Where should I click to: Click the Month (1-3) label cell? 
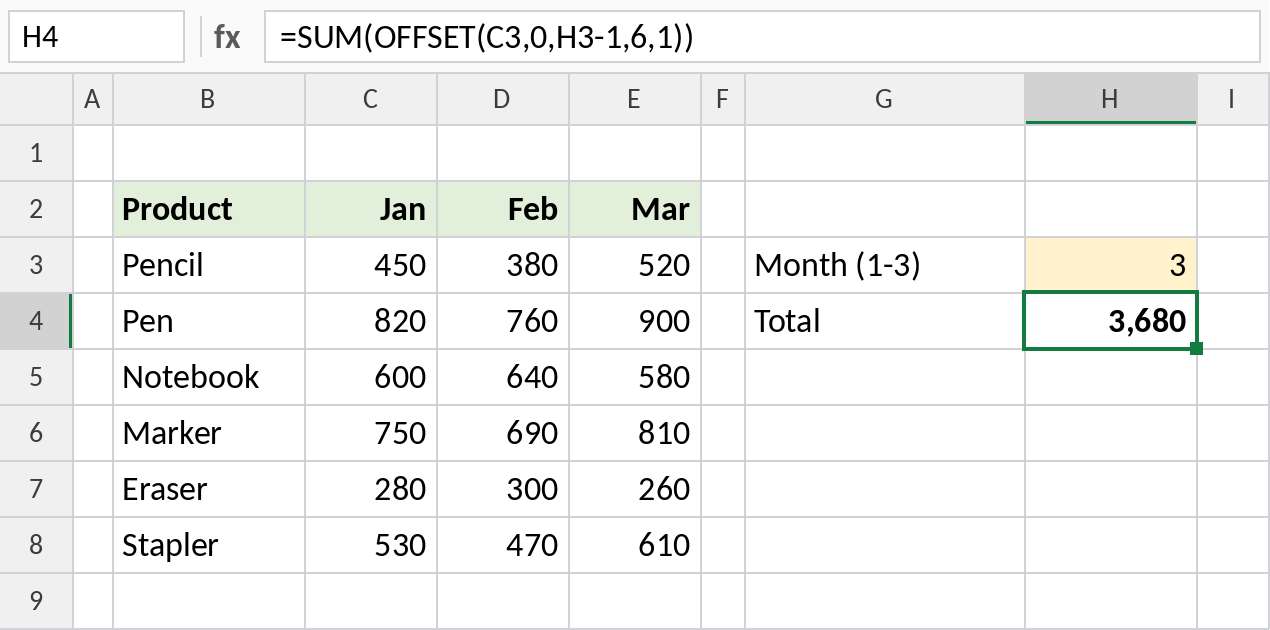(x=885, y=265)
